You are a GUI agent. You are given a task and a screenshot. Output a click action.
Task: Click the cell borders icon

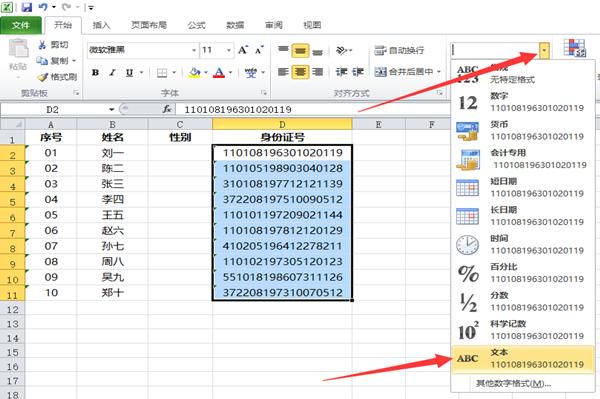162,73
